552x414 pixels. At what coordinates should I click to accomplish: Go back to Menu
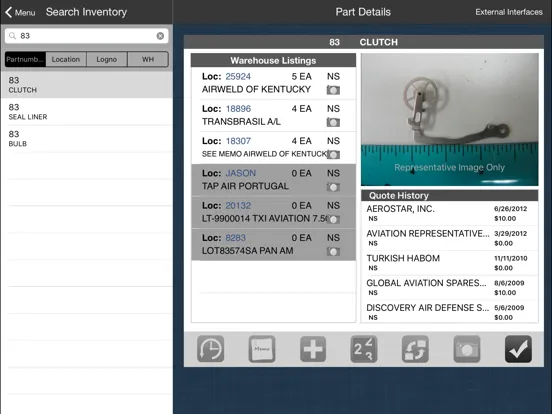[20, 12]
